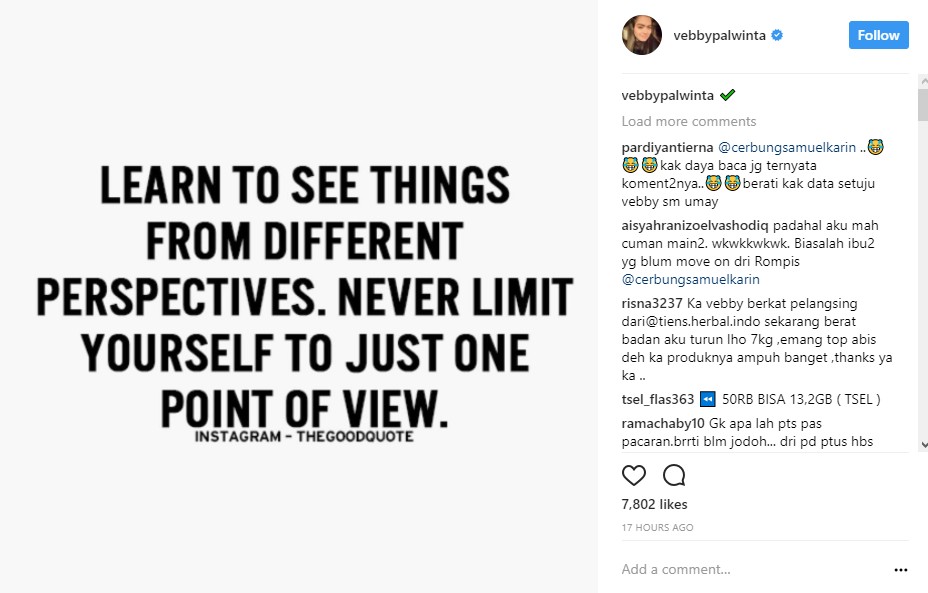Image resolution: width=928 pixels, height=593 pixels.
Task: Open ramachaby10 commenter profile
Action: pos(662,423)
